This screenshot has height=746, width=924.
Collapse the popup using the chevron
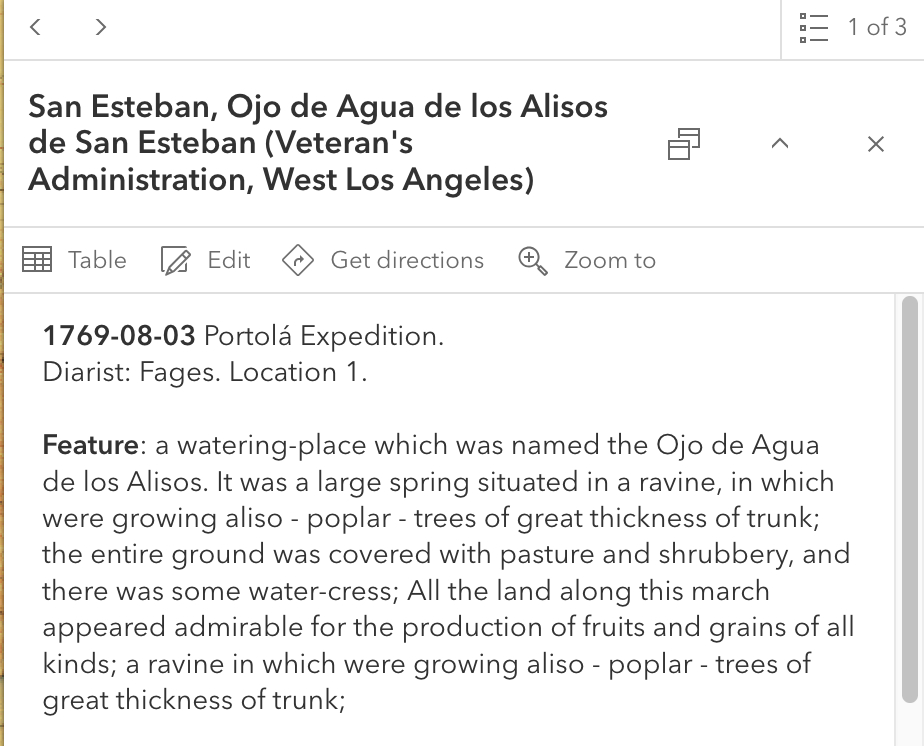pos(780,144)
